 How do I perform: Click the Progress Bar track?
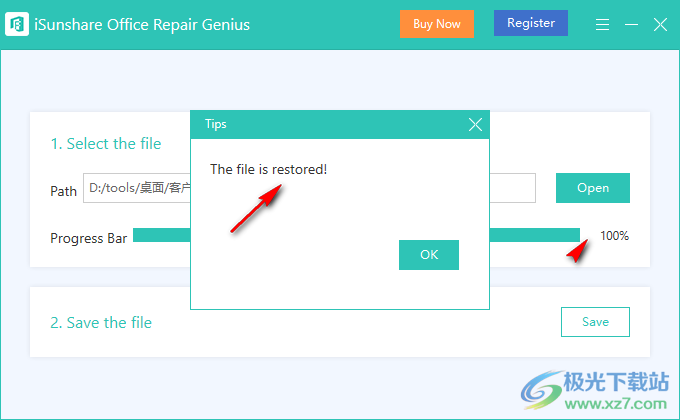click(x=356, y=235)
